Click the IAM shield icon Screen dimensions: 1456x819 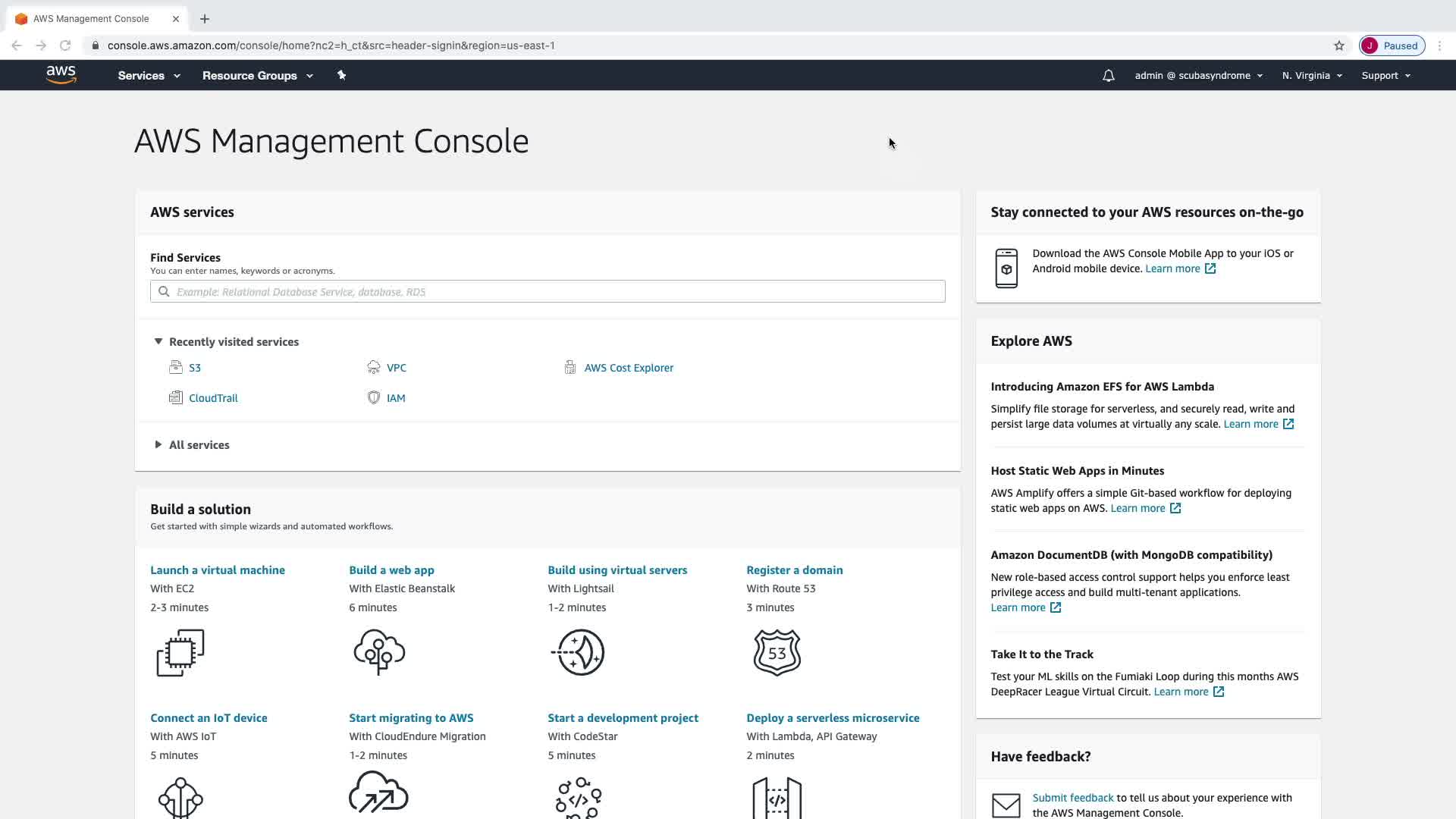pos(373,398)
